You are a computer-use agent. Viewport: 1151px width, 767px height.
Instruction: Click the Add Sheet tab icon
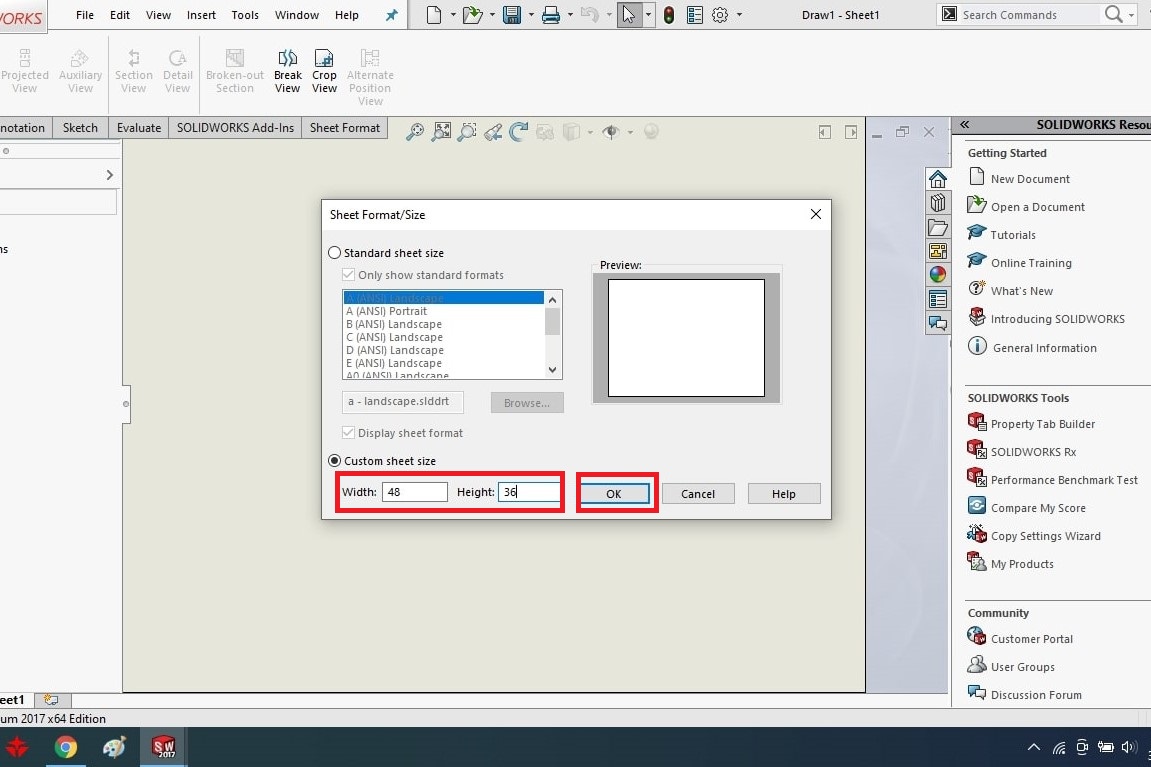point(51,700)
